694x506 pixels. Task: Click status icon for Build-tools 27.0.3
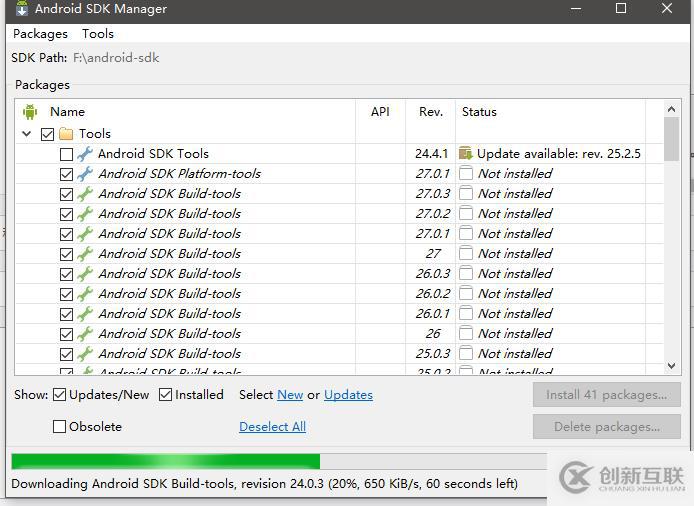pos(466,193)
